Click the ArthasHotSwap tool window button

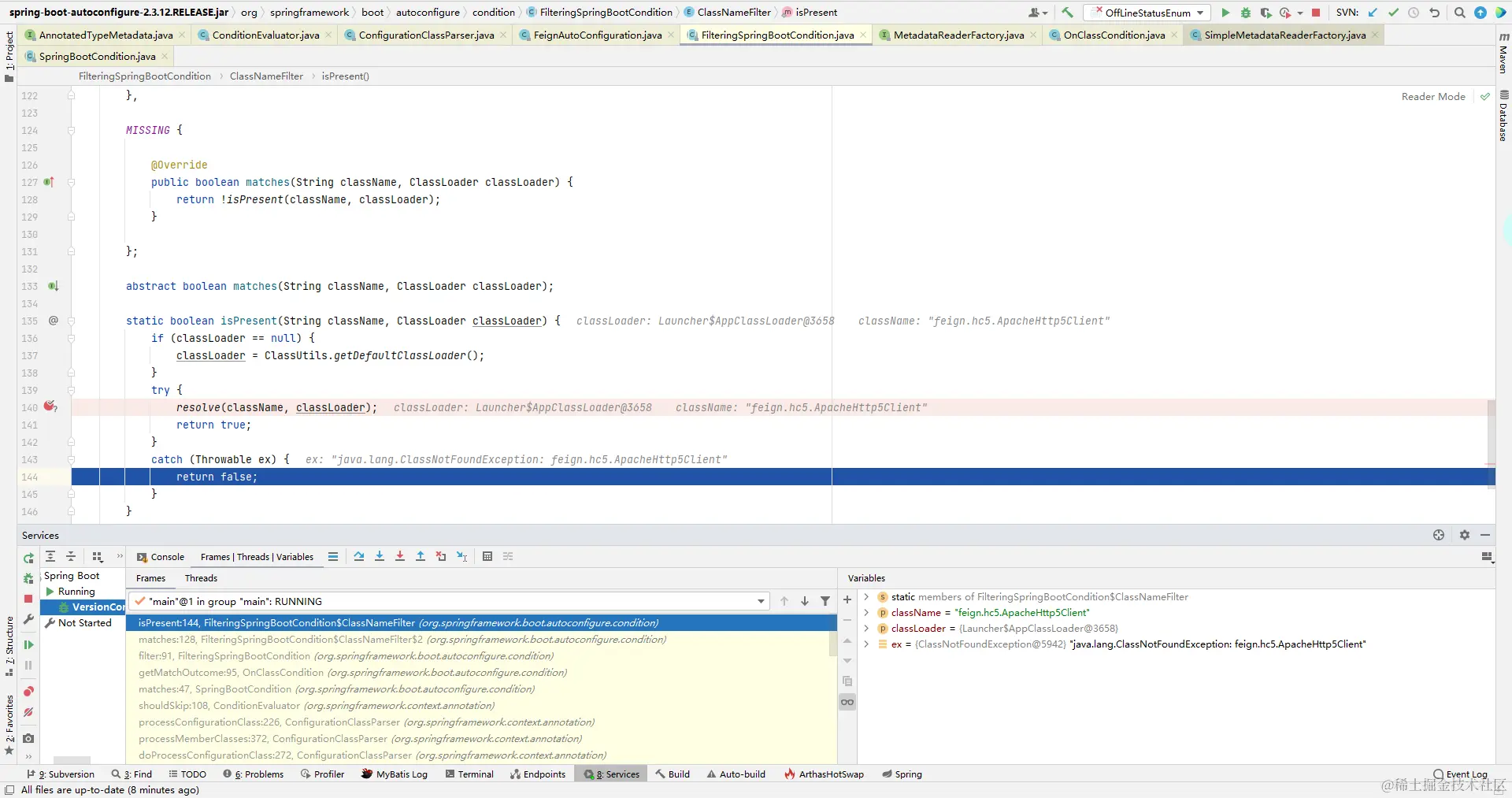(x=825, y=774)
